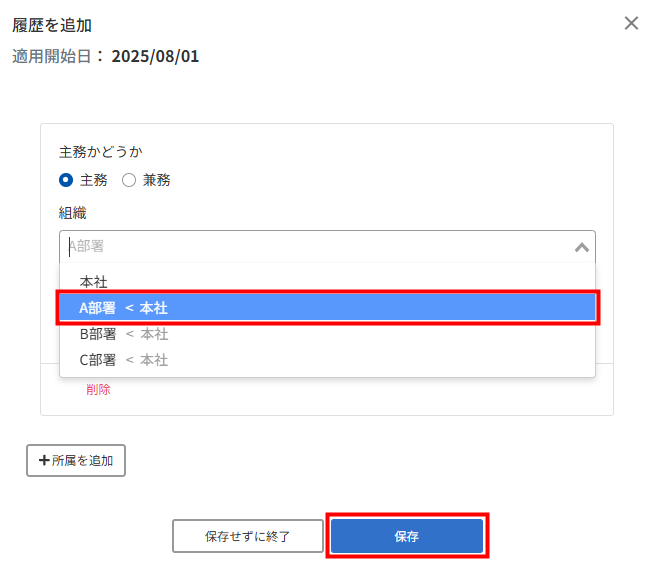Choose highlighted A部署 < 本社 option
650x563 pixels.
pyautogui.click(x=327, y=308)
